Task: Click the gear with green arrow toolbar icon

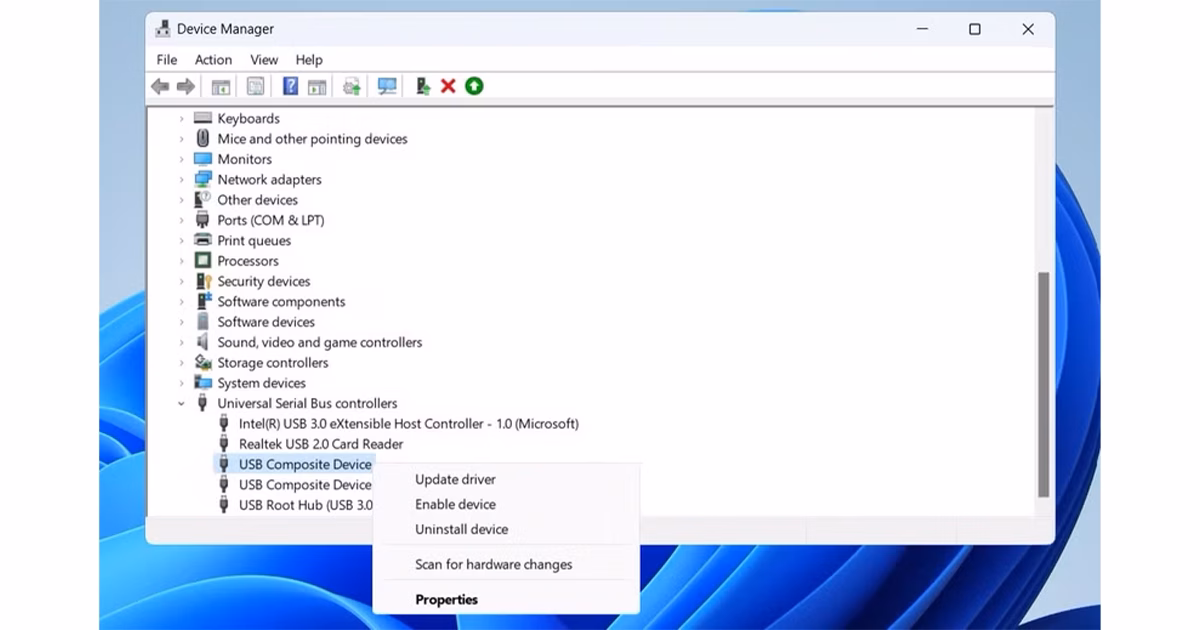Action: 352,87
